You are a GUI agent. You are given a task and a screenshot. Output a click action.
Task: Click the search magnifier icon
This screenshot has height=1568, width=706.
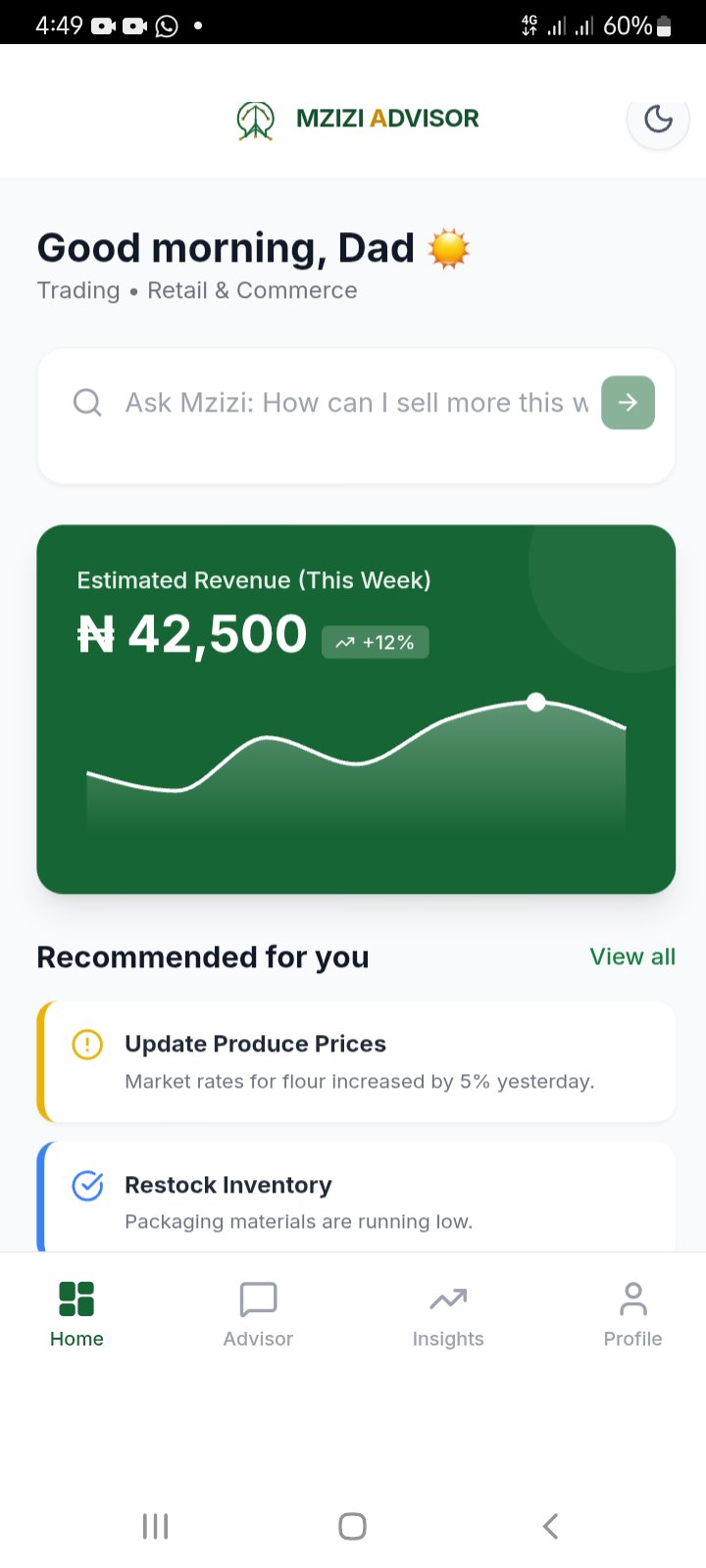tap(87, 403)
